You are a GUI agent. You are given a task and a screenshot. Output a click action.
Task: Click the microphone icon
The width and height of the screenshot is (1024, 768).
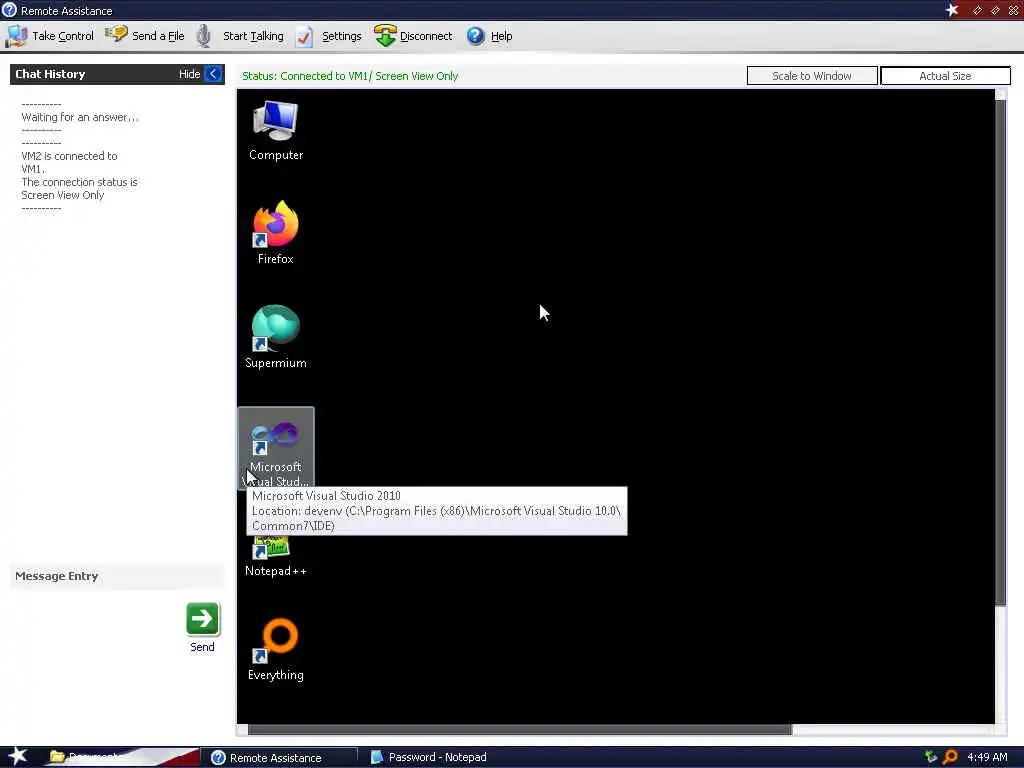coord(204,36)
